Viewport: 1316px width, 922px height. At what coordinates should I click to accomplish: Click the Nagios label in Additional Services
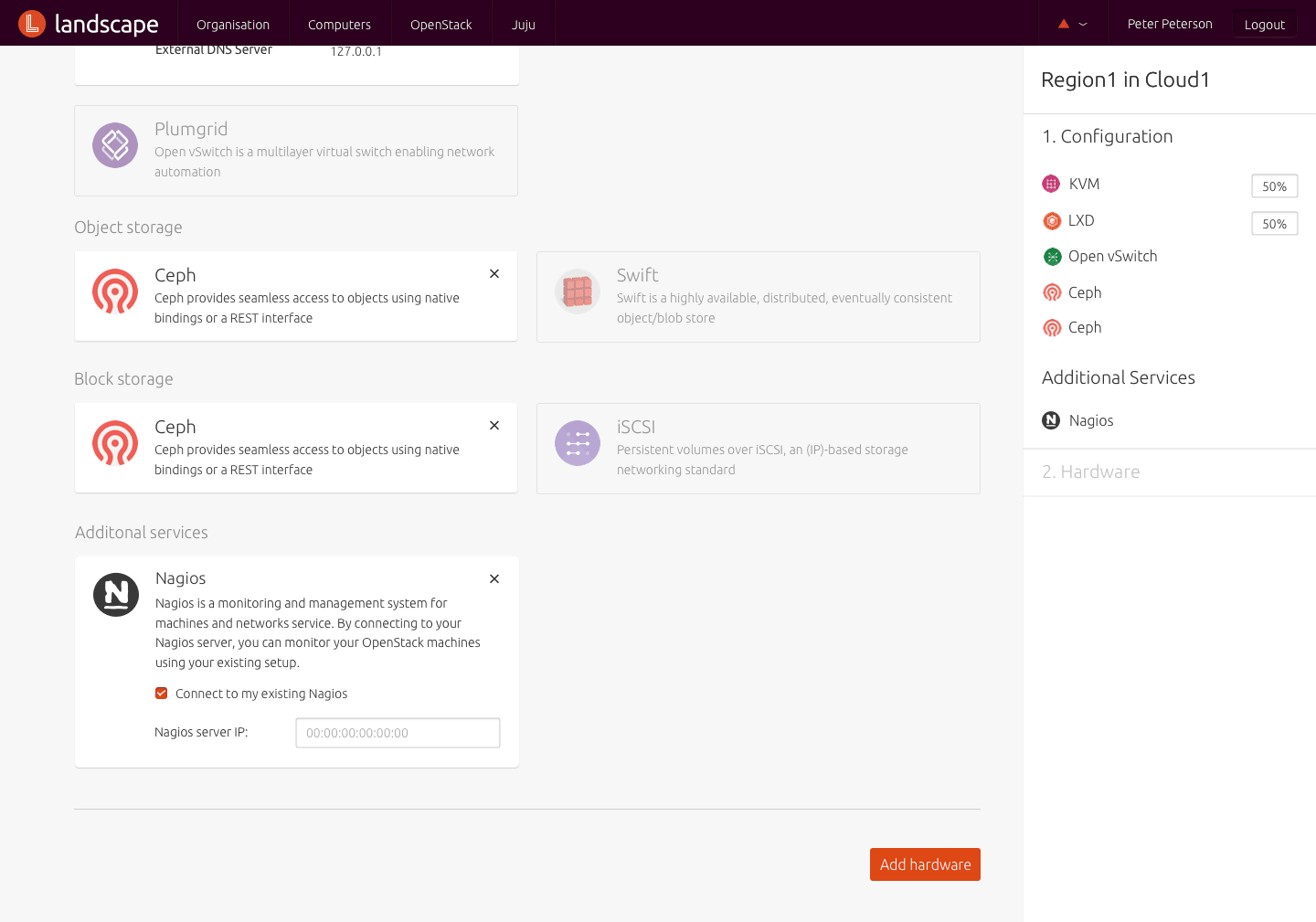1091,420
